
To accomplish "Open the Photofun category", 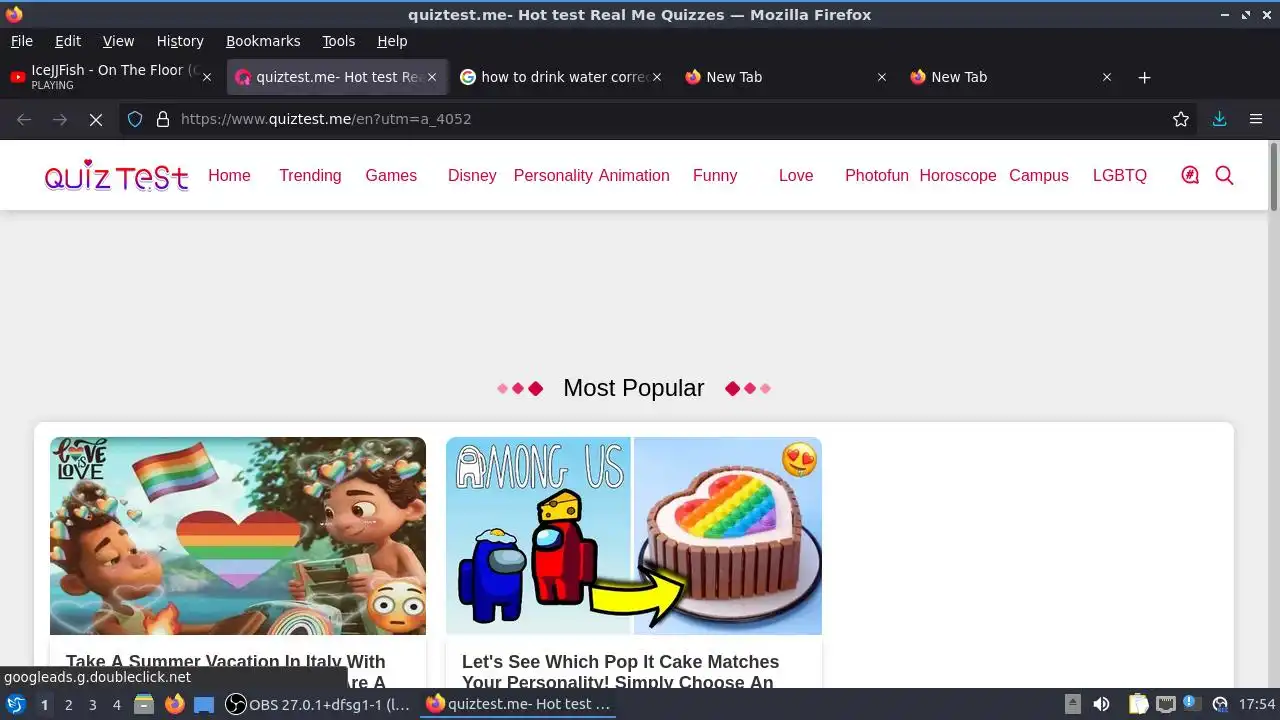I will coord(877,175).
